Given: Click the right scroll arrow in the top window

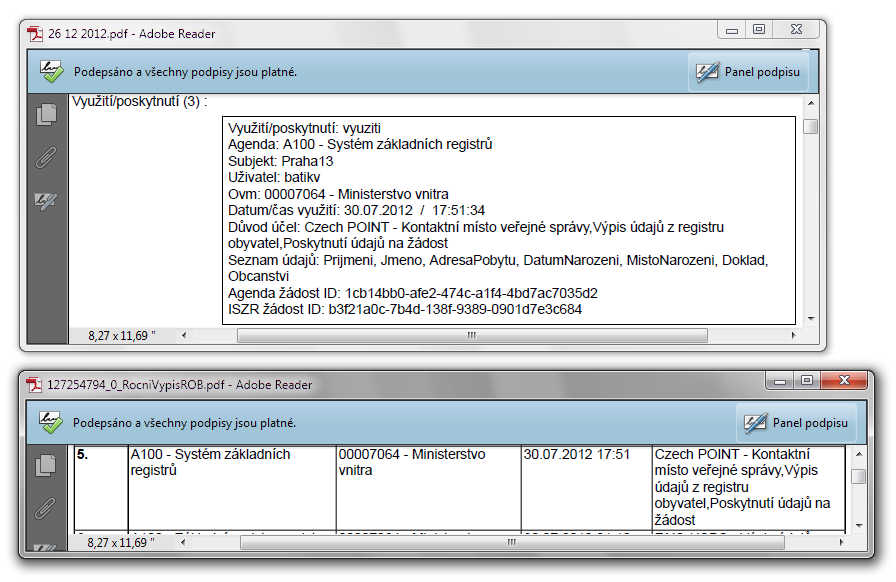Looking at the screenshot, I should pos(793,336).
